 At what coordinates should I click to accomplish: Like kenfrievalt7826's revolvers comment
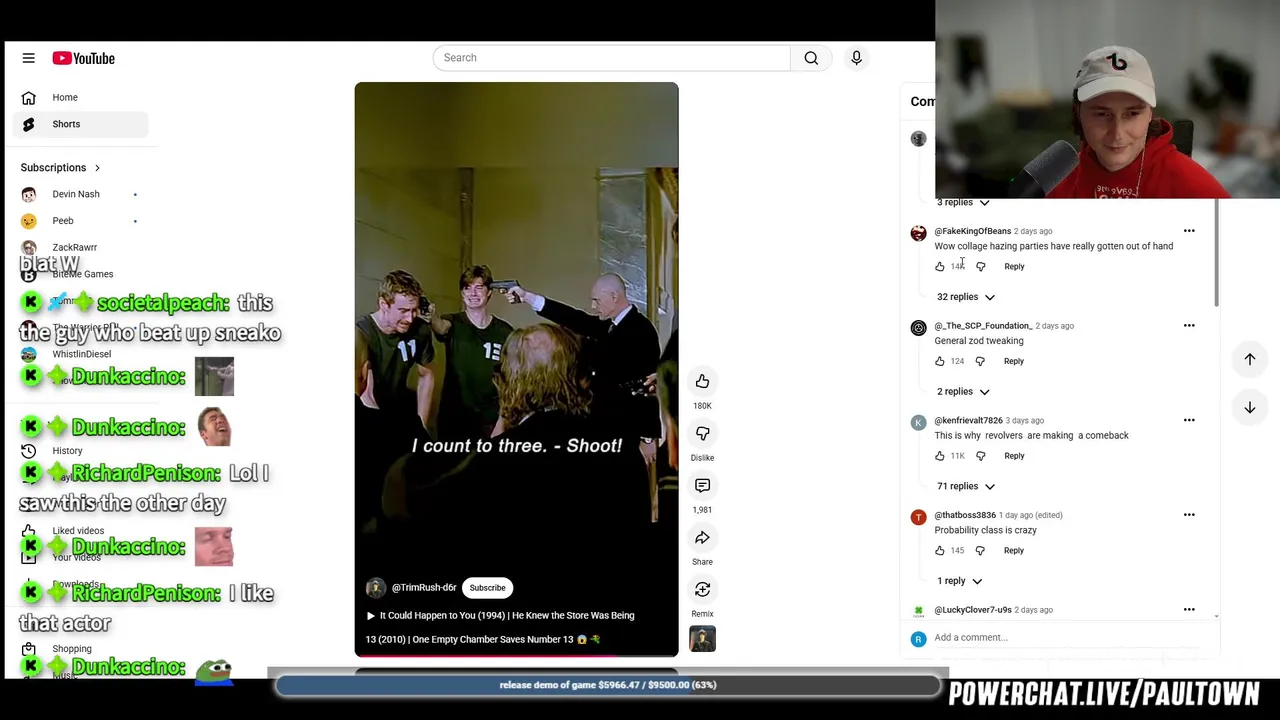(940, 456)
